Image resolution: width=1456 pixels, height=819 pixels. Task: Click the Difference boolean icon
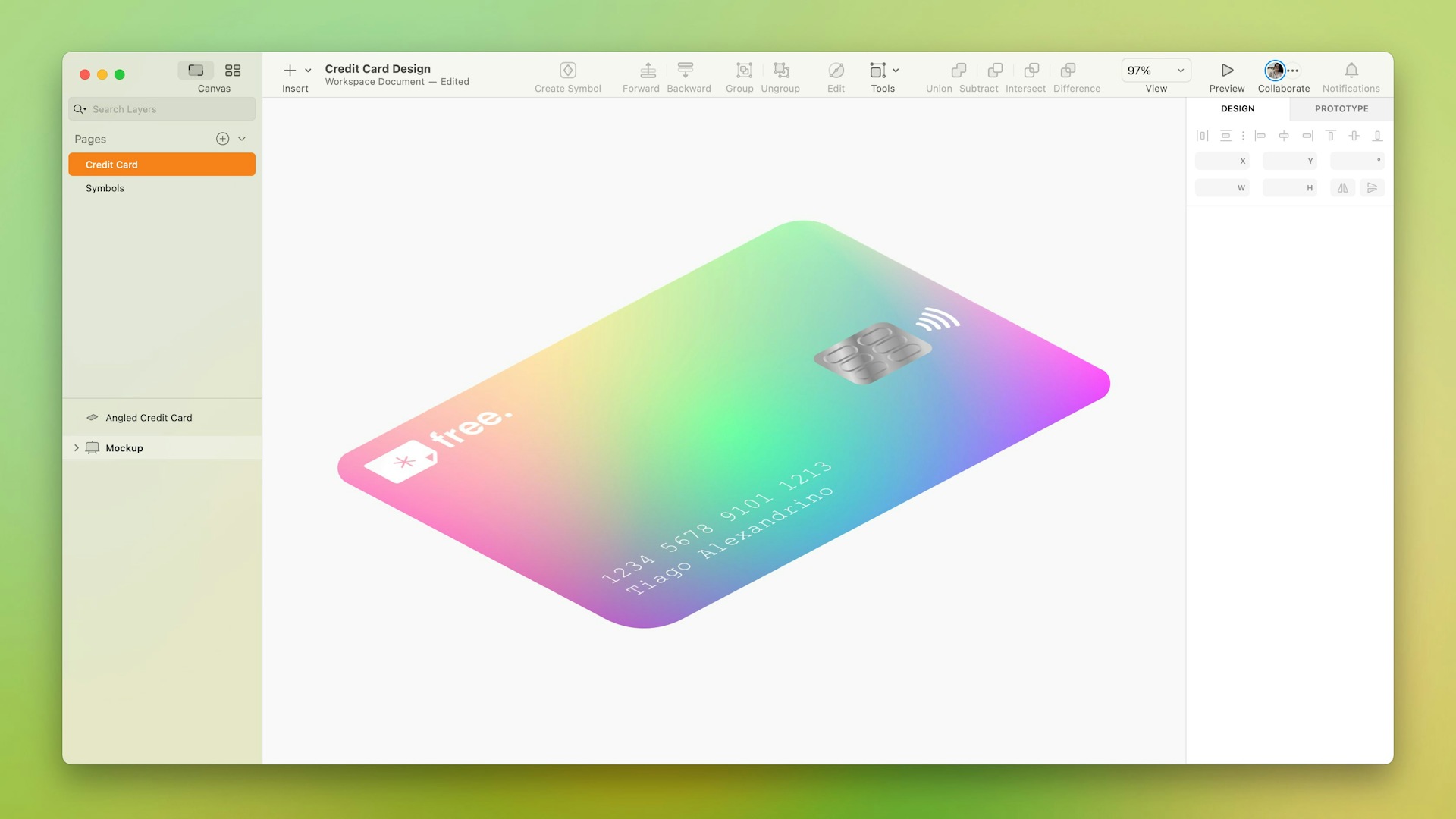(1068, 70)
